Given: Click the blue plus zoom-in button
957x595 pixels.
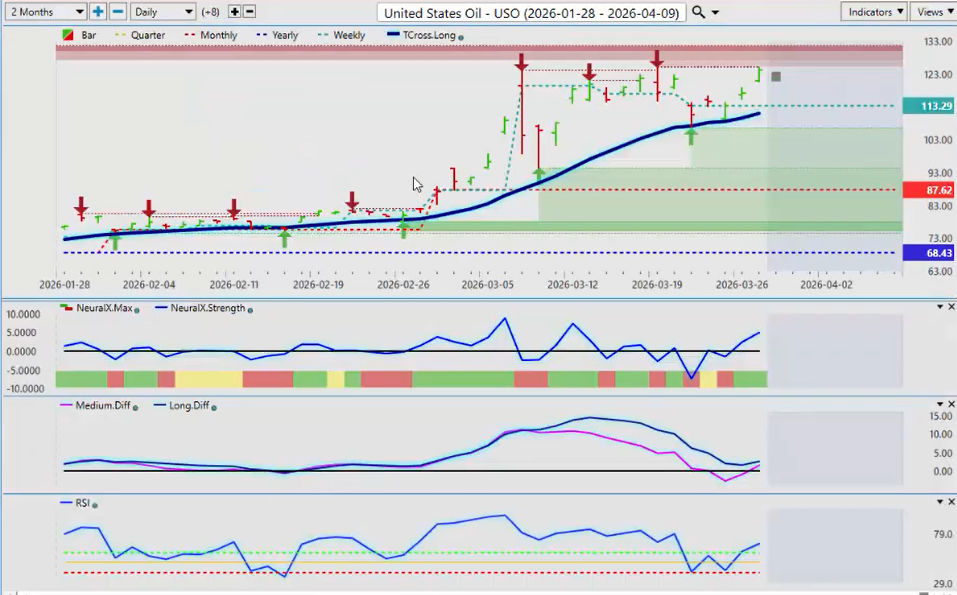Looking at the screenshot, I should click(98, 12).
